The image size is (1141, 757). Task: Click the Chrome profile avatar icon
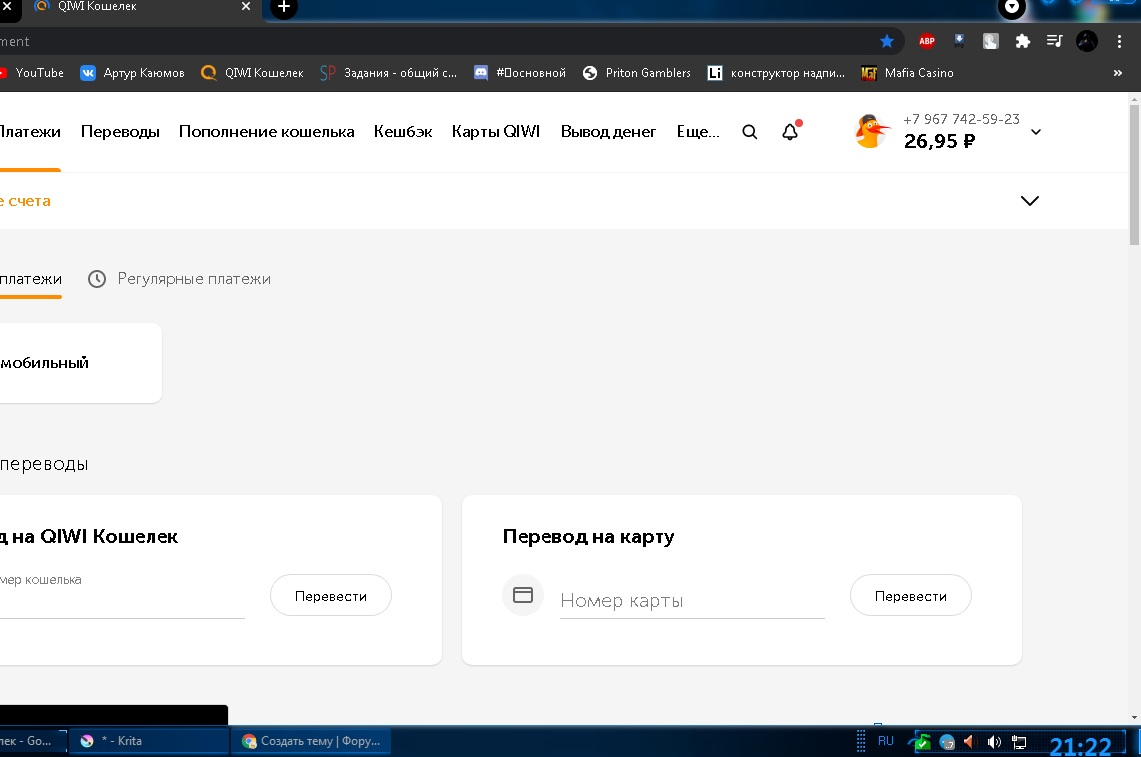(1086, 41)
